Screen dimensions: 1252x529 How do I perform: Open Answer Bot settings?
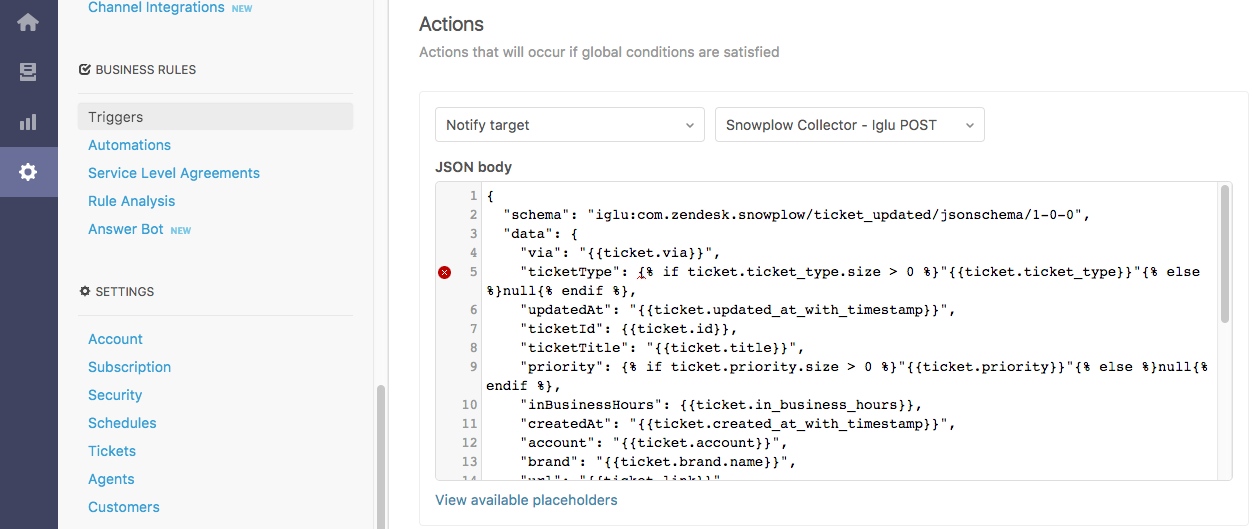[x=126, y=229]
